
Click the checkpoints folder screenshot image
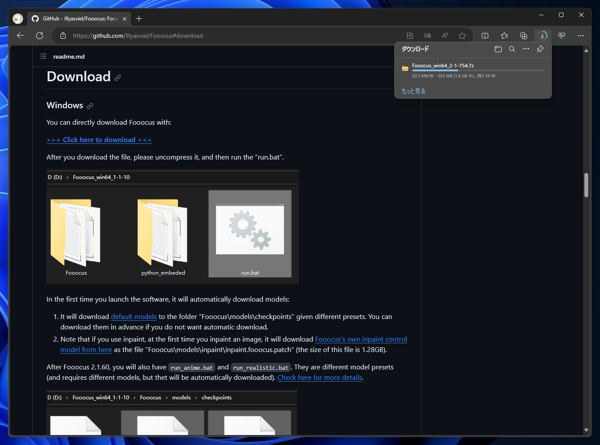171,413
